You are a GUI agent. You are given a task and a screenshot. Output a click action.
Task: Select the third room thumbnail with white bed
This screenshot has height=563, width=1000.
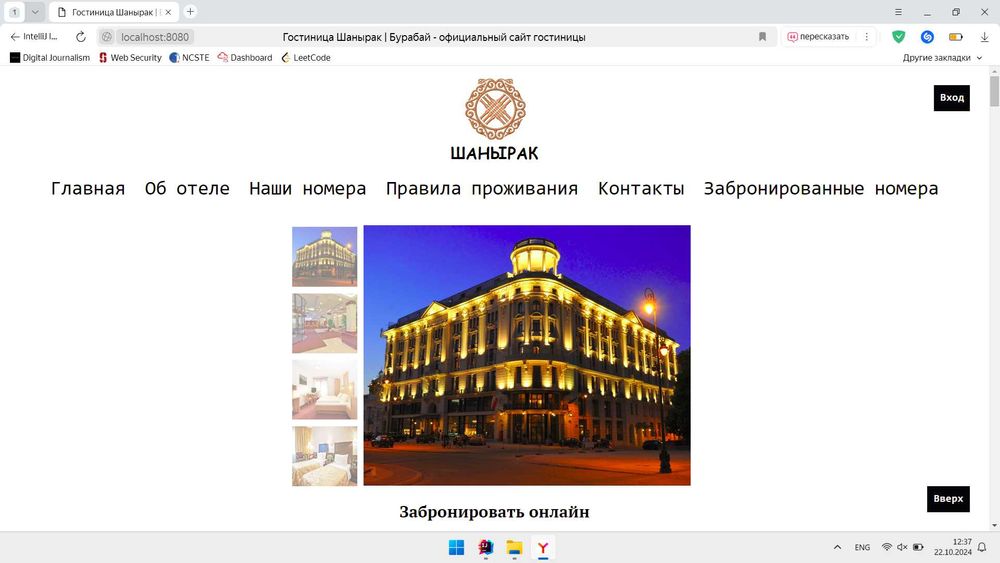pos(325,390)
